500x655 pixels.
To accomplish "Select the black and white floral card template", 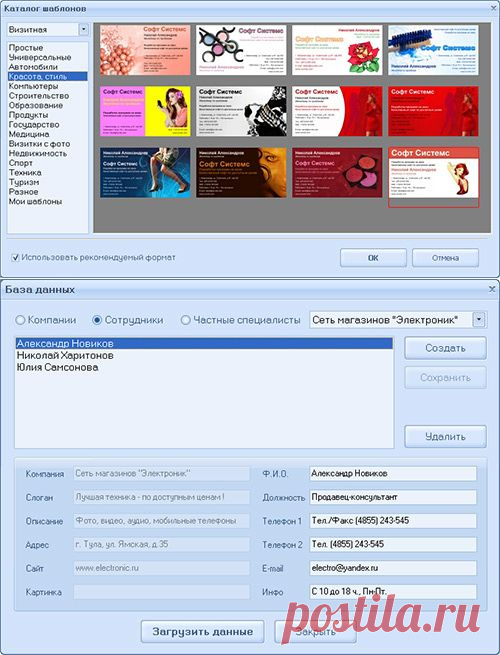I will coord(241,111).
